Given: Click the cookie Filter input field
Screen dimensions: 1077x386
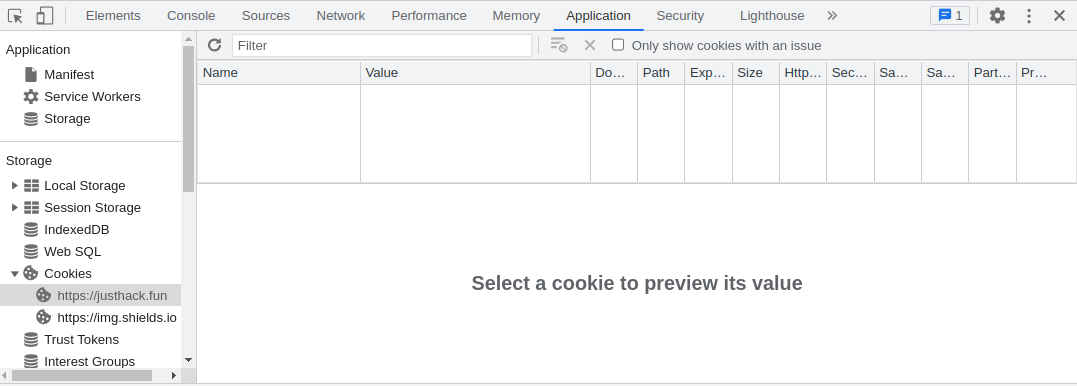Looking at the screenshot, I should pyautogui.click(x=382, y=45).
